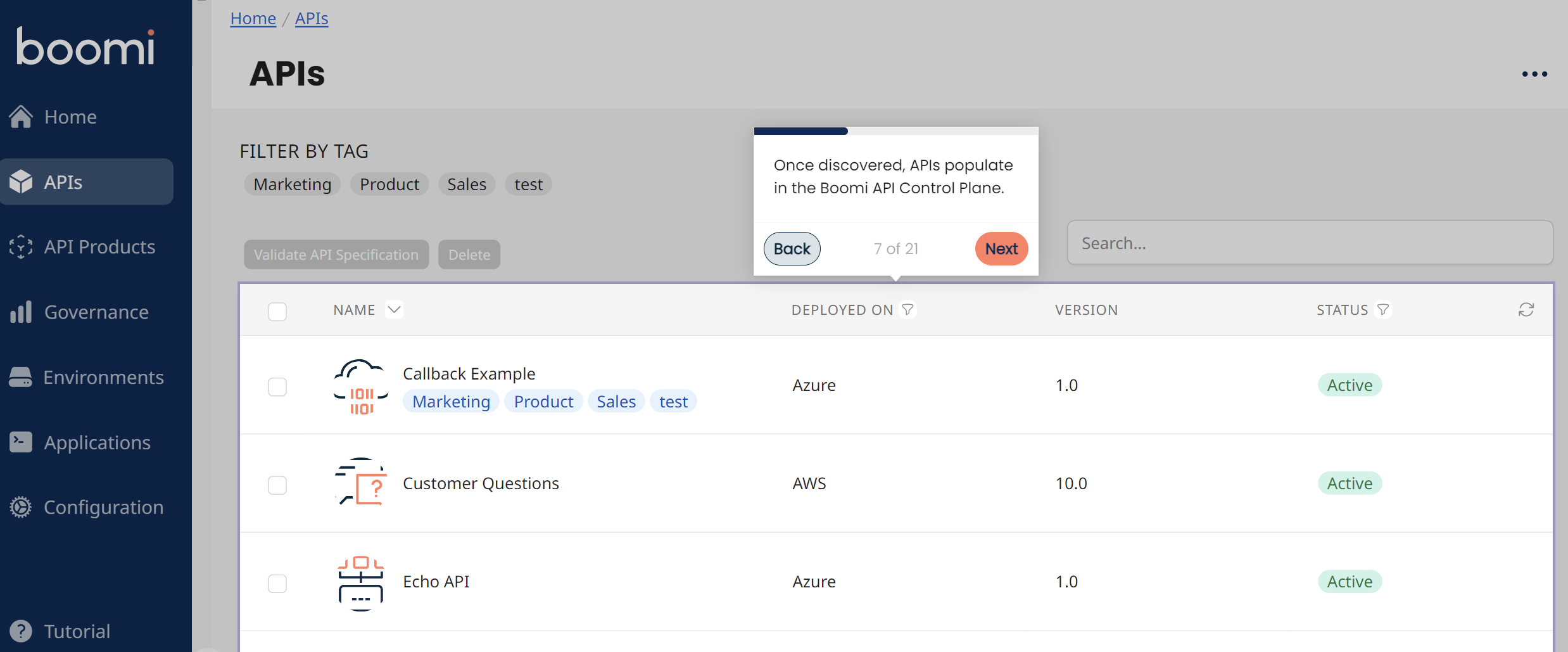Click the Applications terminal icon

click(21, 442)
